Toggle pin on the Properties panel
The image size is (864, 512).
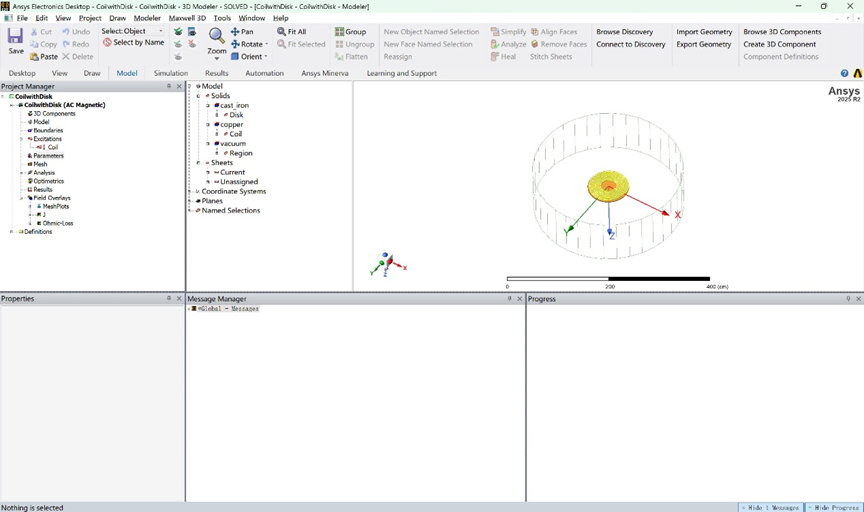pyautogui.click(x=169, y=298)
